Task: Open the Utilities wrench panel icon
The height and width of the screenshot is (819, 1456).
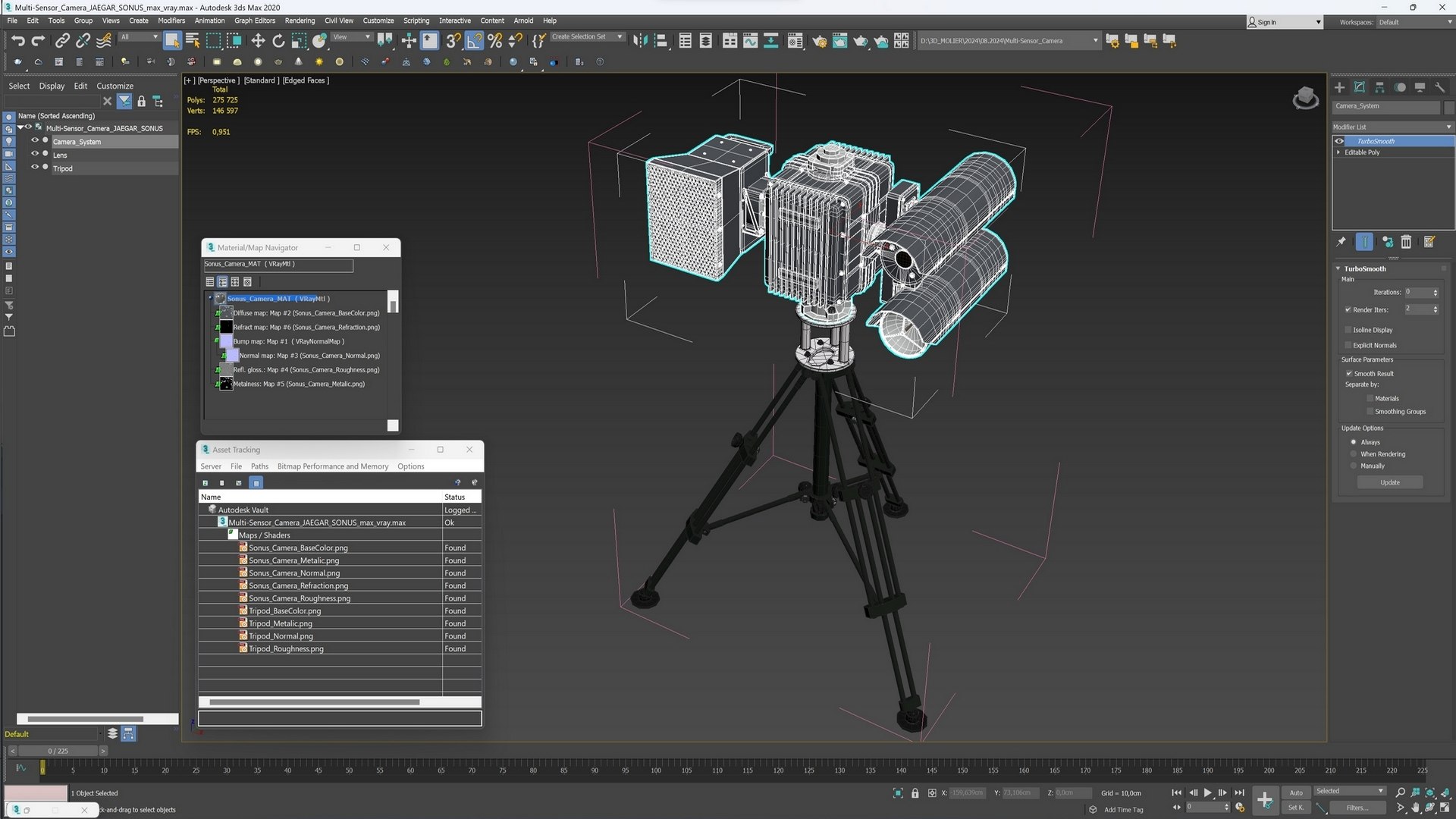Action: click(x=1440, y=87)
